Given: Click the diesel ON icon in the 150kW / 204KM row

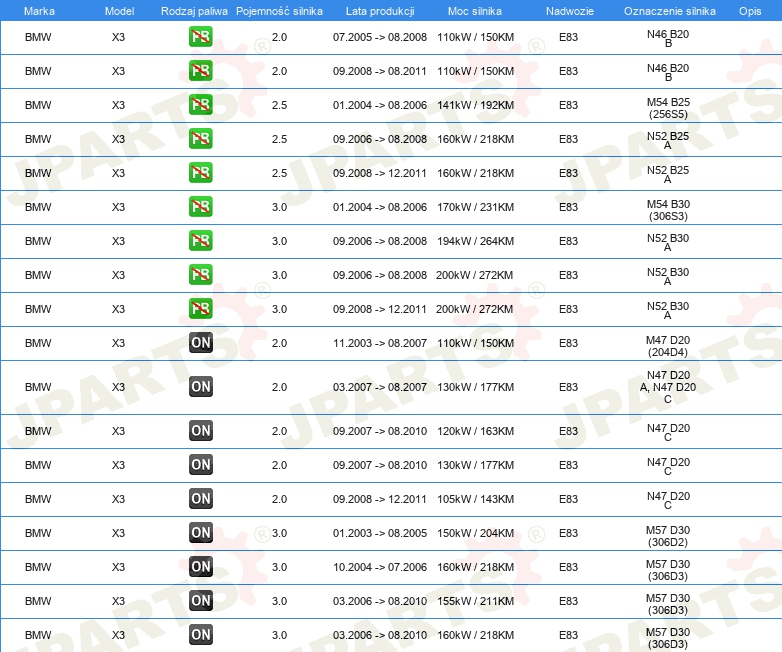Looking at the screenshot, I should pos(201,532).
